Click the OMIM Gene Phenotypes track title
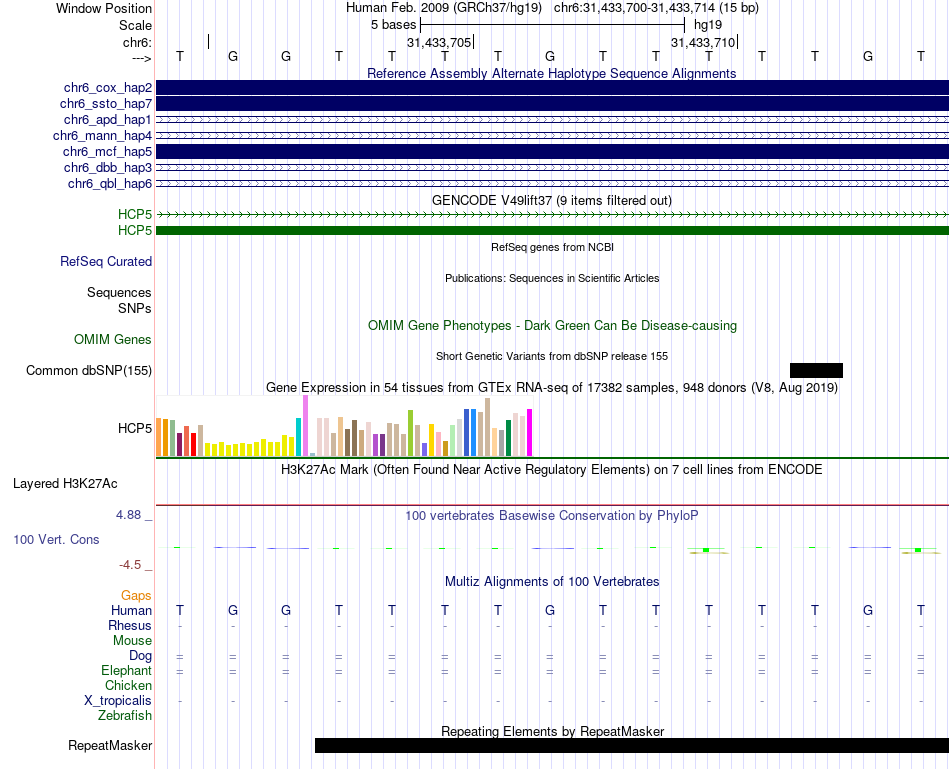This screenshot has width=950, height=769. click(x=552, y=325)
